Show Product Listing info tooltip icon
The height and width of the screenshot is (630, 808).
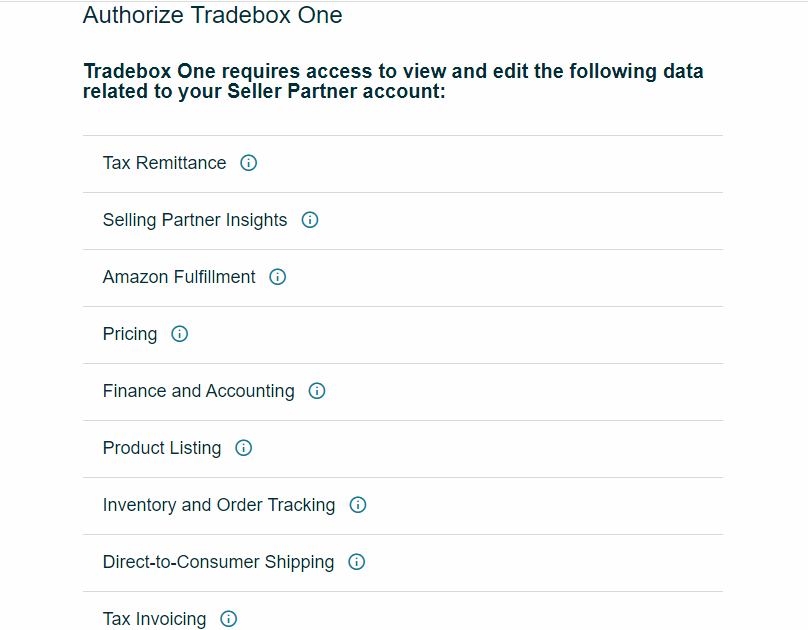244,448
